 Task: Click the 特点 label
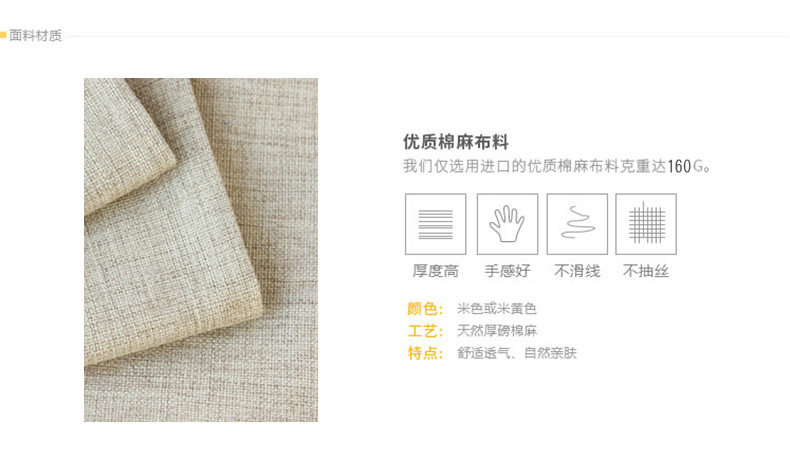(x=425, y=353)
